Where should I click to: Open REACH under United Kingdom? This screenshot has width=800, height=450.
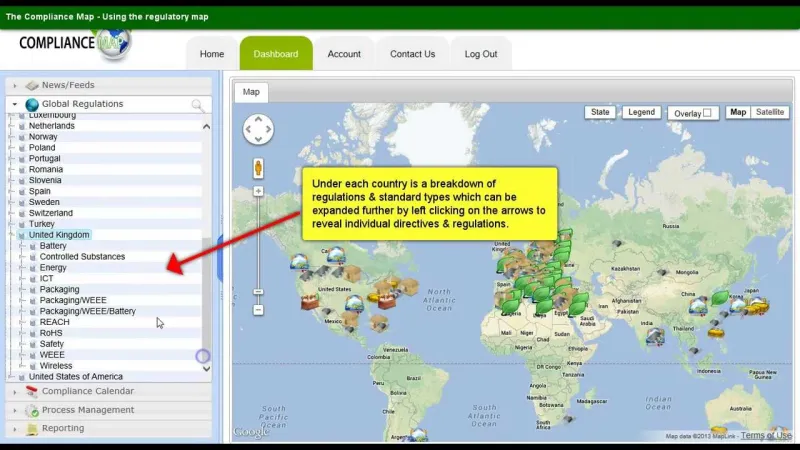55,322
